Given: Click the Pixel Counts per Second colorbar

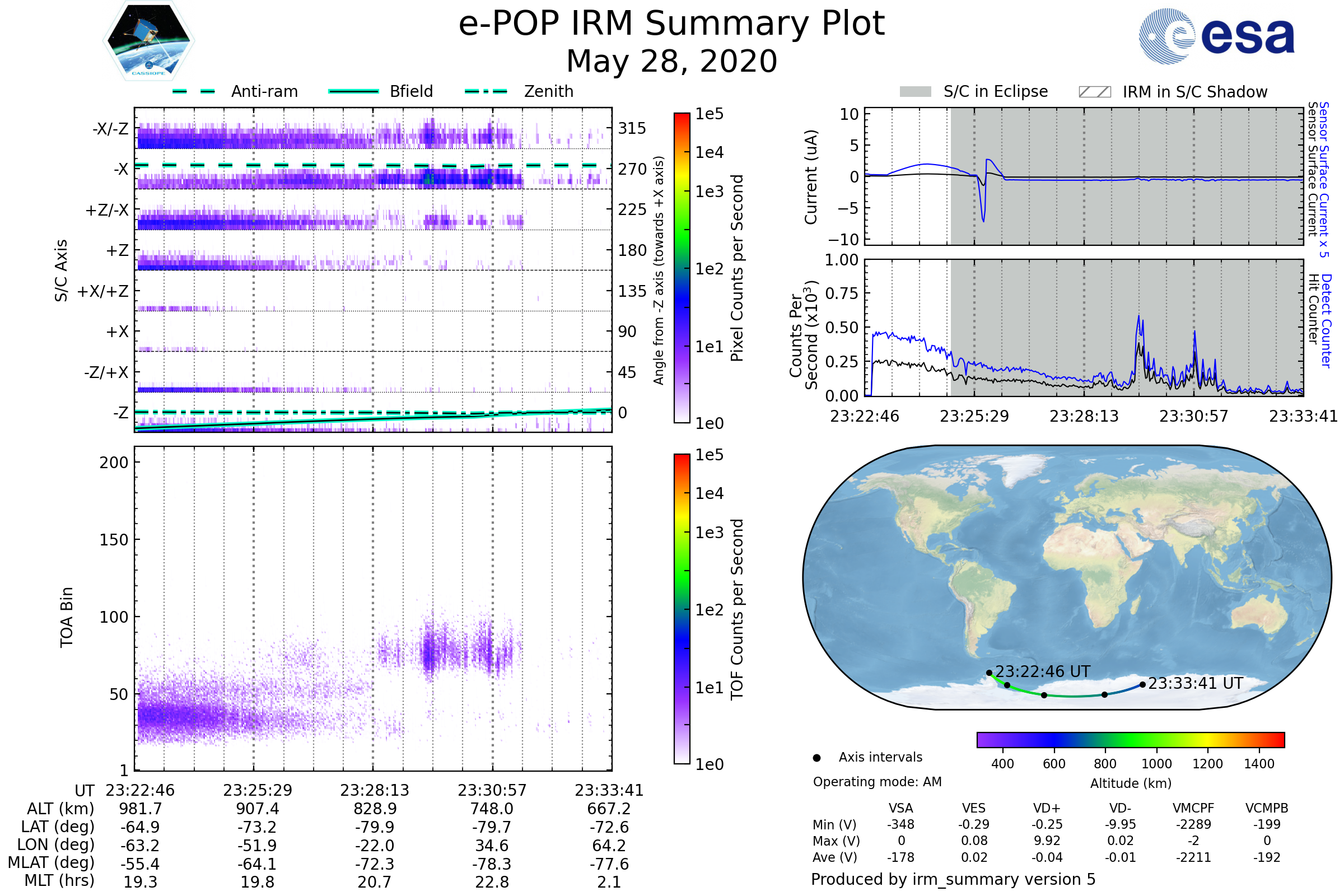Looking at the screenshot, I should (682, 268).
